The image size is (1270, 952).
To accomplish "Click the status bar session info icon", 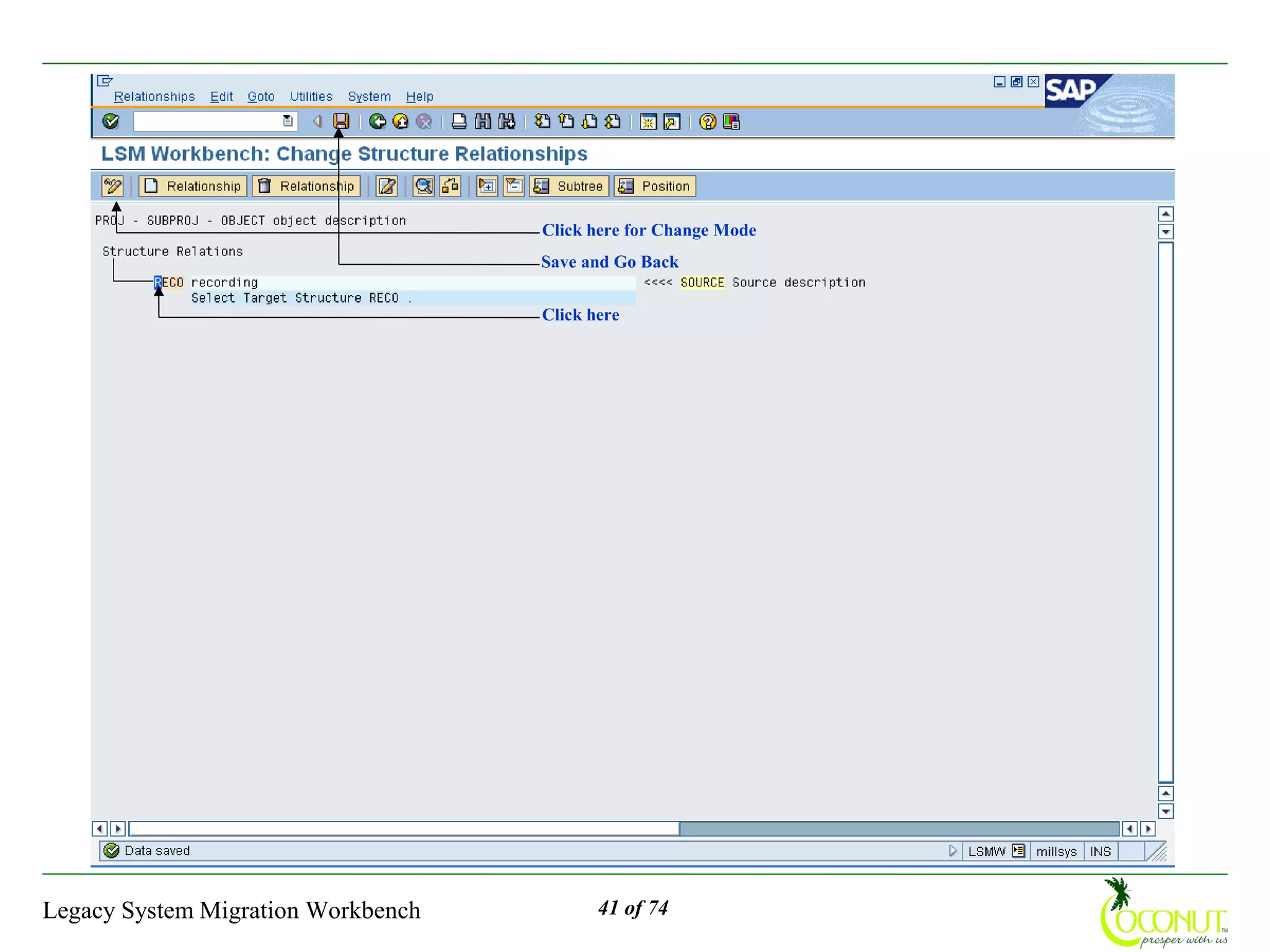I will [x=1018, y=851].
